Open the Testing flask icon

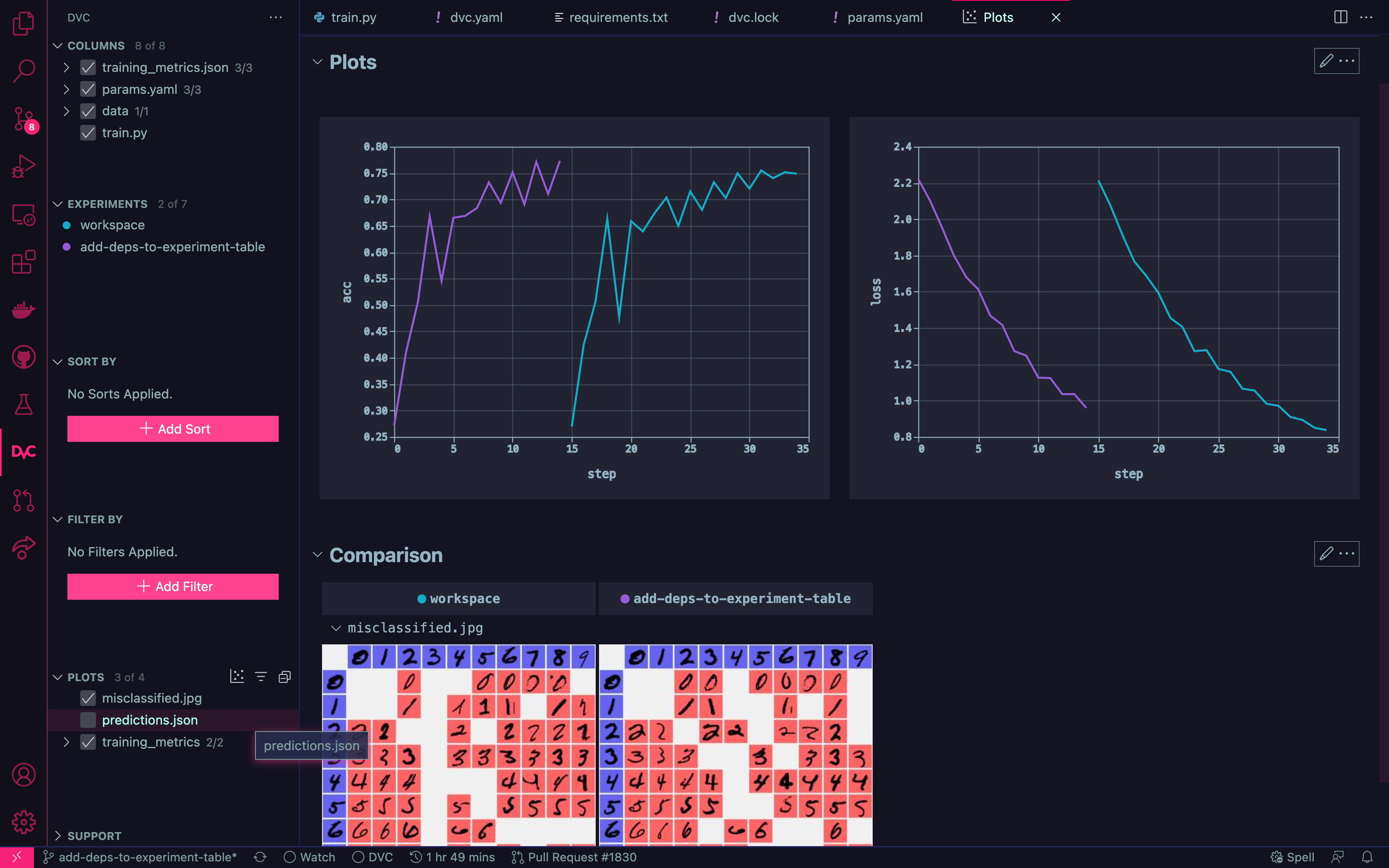click(x=24, y=405)
